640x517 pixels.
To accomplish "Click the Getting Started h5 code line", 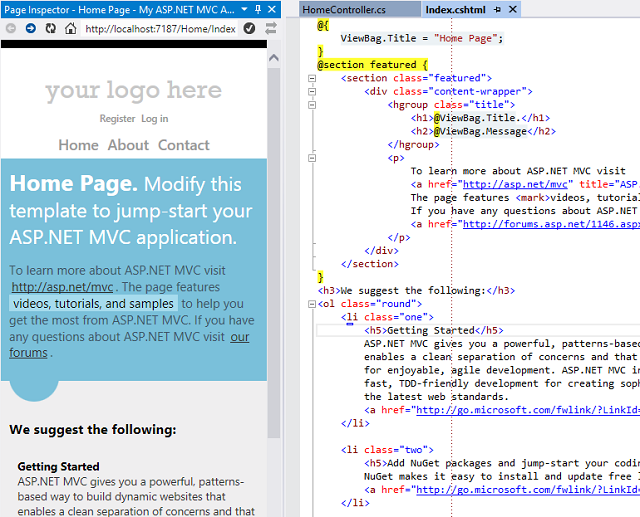I will (x=433, y=331).
